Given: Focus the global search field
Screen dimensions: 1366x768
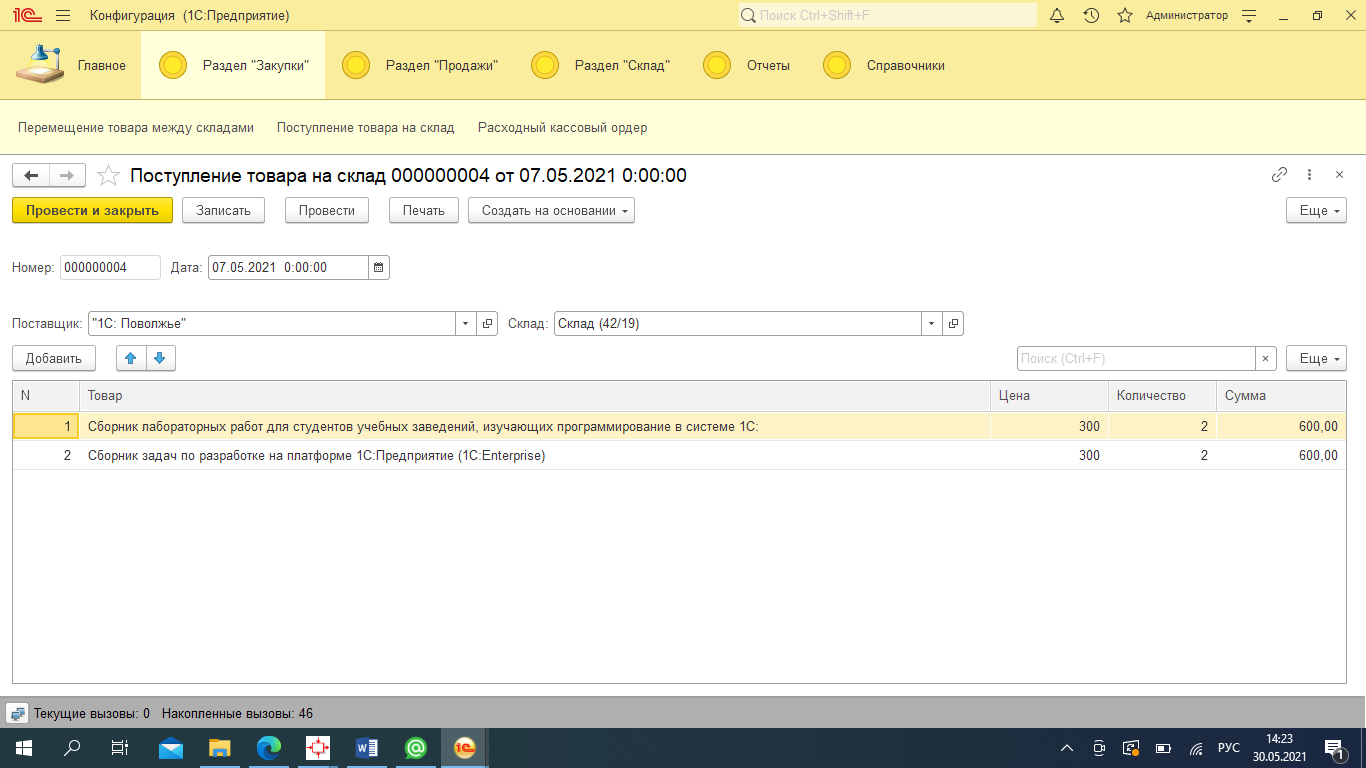Looking at the screenshot, I should (x=888, y=15).
